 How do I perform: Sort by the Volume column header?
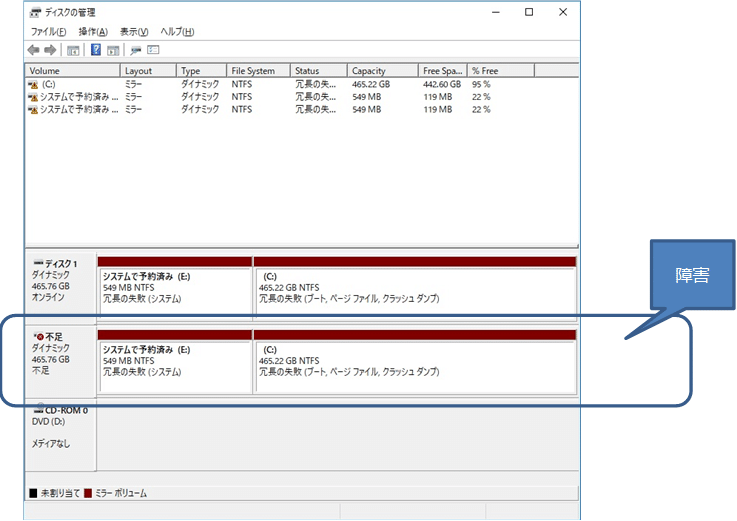tap(73, 71)
